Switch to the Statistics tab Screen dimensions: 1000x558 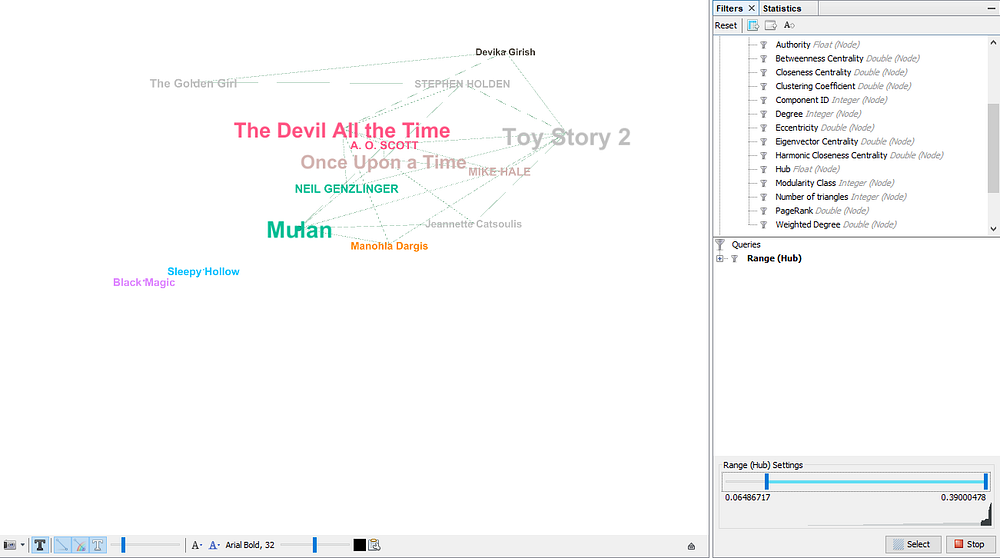click(782, 8)
